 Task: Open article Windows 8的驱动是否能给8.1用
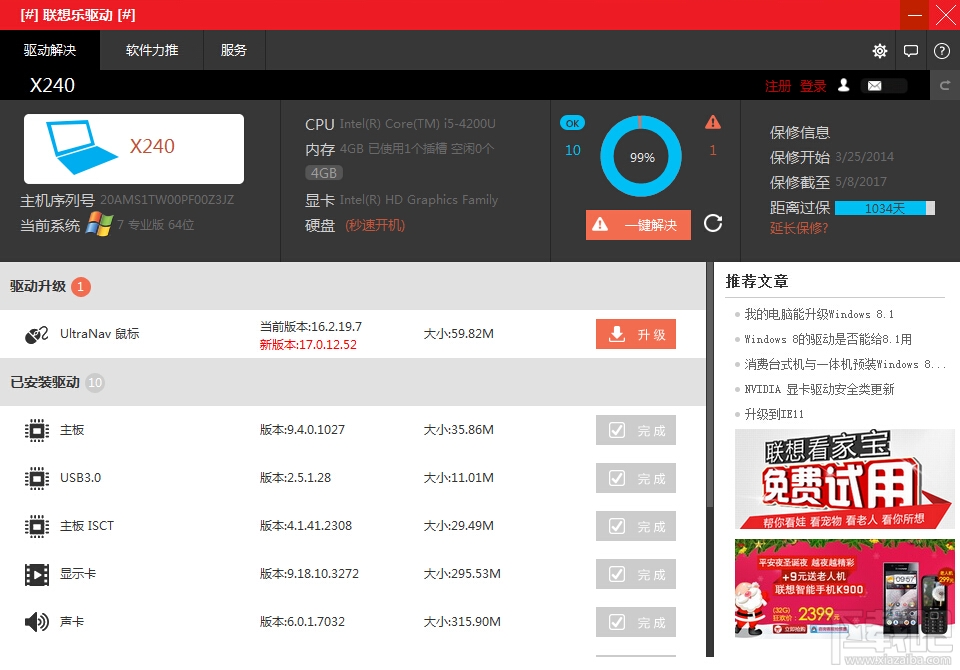point(828,339)
